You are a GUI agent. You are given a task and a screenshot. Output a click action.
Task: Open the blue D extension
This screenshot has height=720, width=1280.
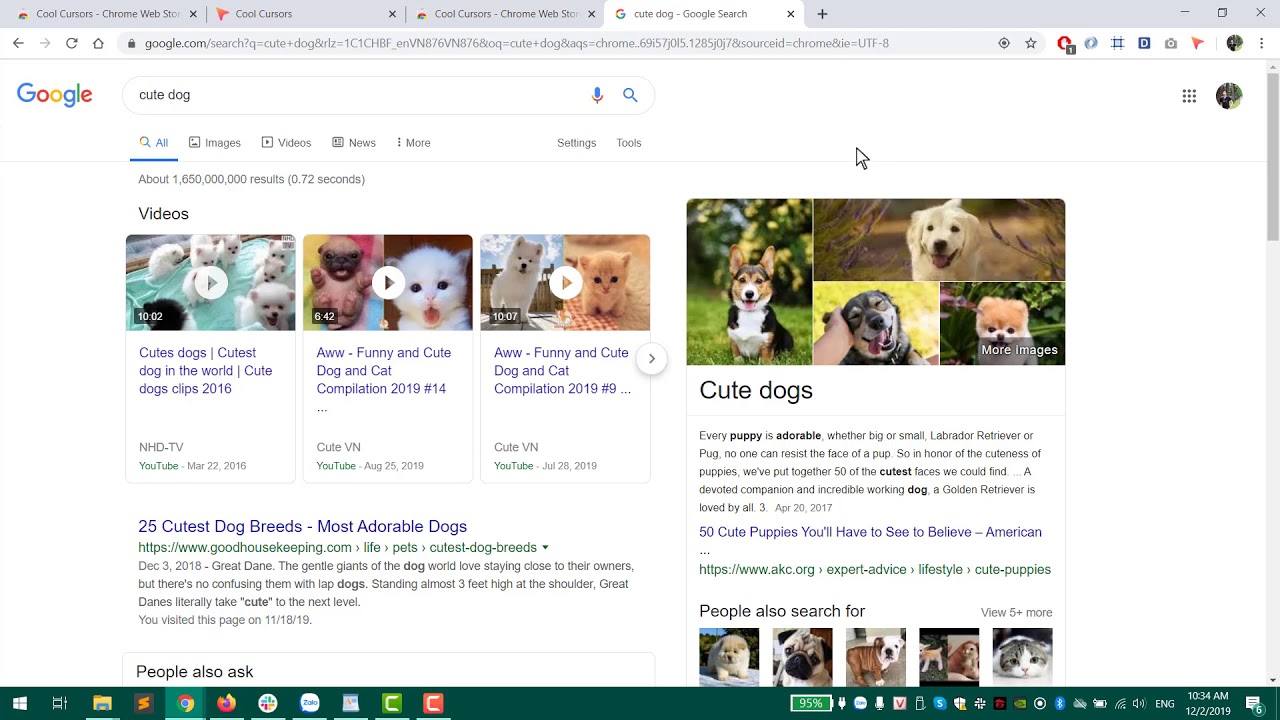click(x=1144, y=43)
